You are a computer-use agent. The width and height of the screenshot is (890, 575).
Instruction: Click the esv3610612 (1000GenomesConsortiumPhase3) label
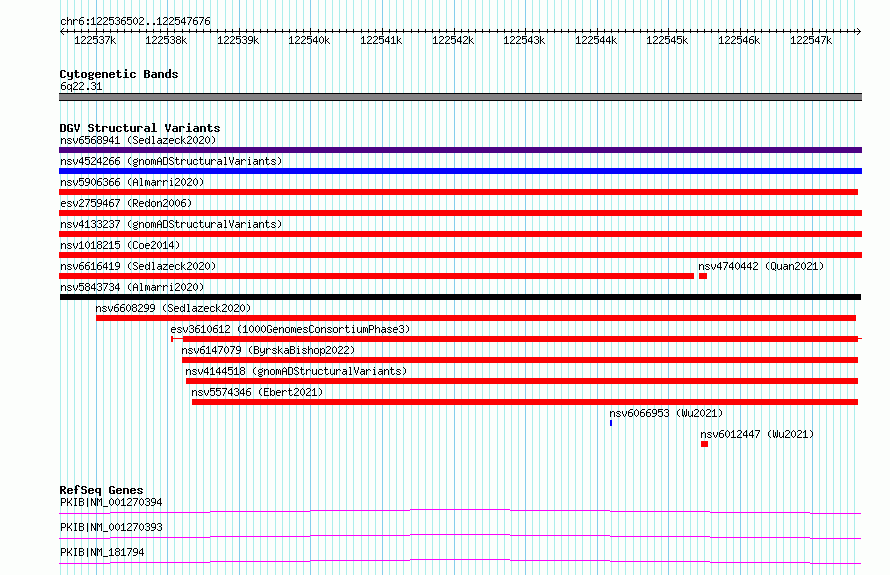(x=290, y=329)
